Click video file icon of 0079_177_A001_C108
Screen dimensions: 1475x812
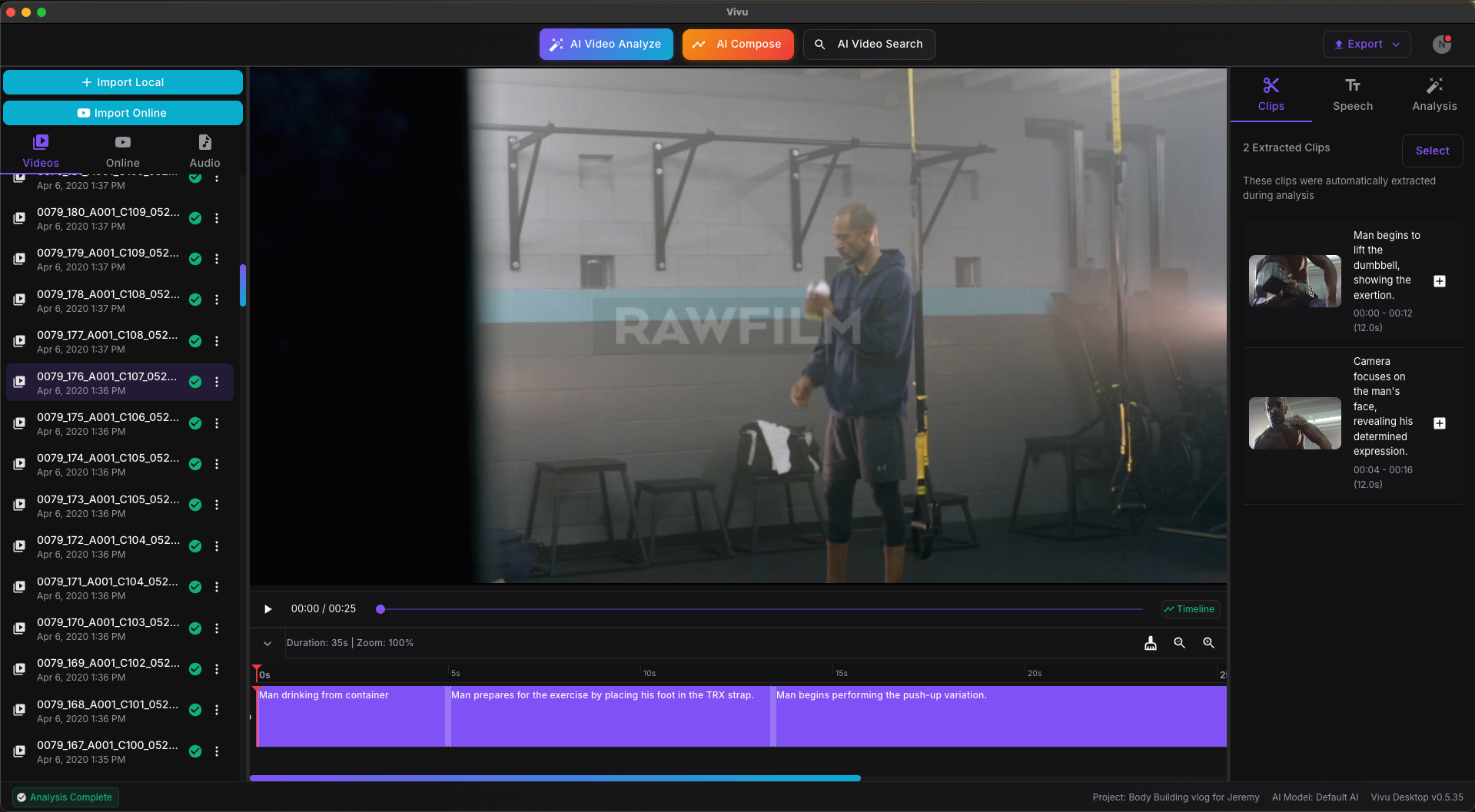point(19,341)
